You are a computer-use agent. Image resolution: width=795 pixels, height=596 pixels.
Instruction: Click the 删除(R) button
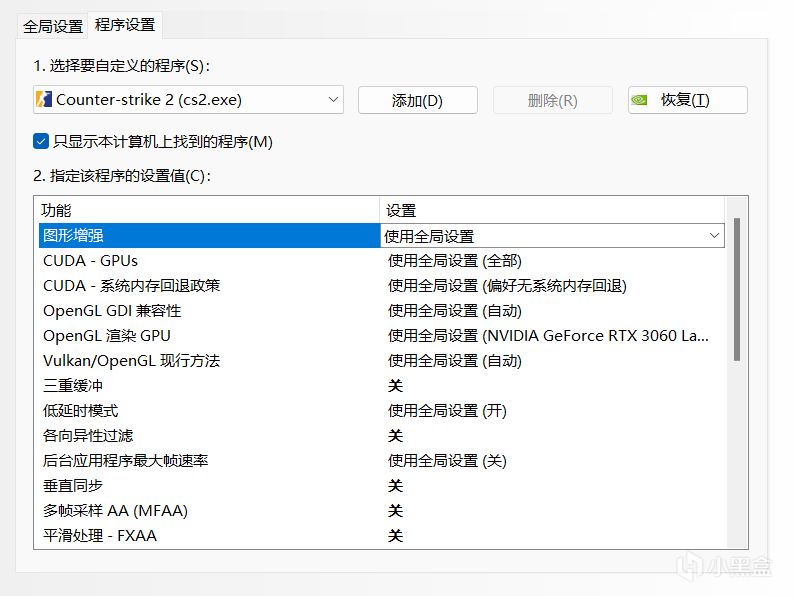553,100
